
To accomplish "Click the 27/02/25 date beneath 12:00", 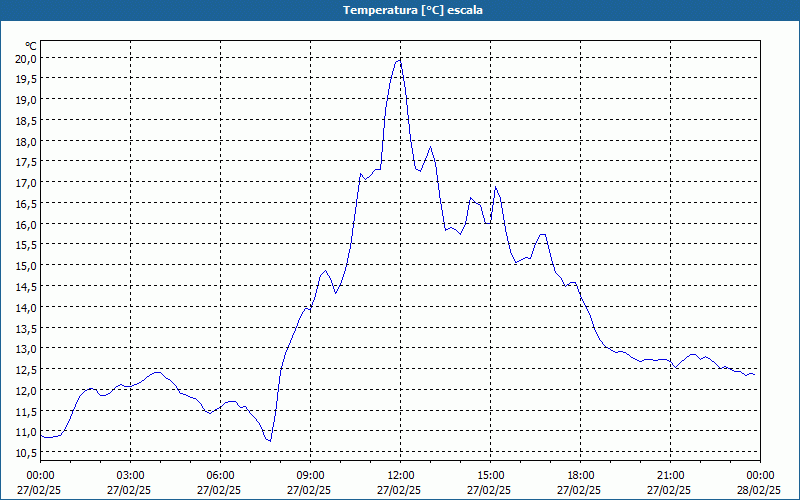I will [x=399, y=490].
